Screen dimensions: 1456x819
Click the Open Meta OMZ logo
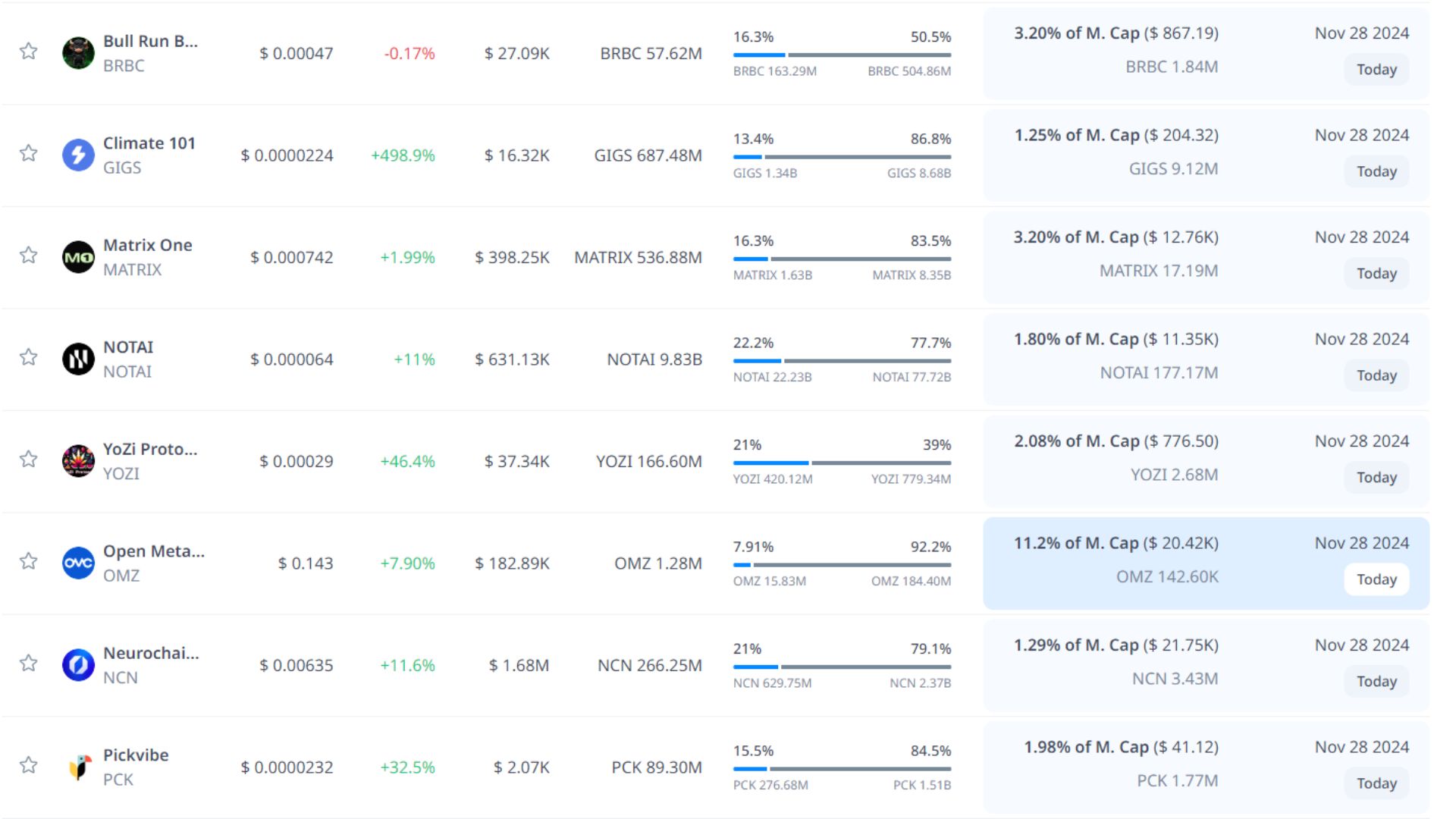pyautogui.click(x=78, y=563)
